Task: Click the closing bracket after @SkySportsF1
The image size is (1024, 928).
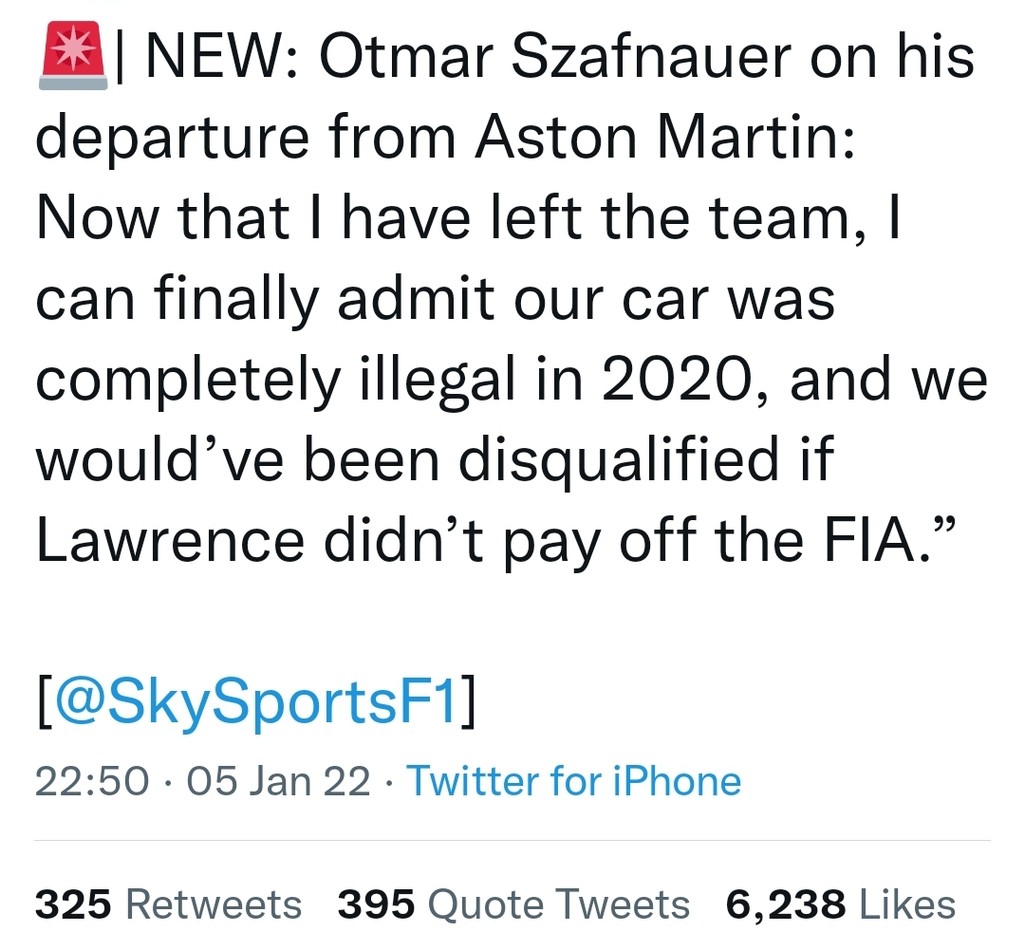Action: point(468,701)
